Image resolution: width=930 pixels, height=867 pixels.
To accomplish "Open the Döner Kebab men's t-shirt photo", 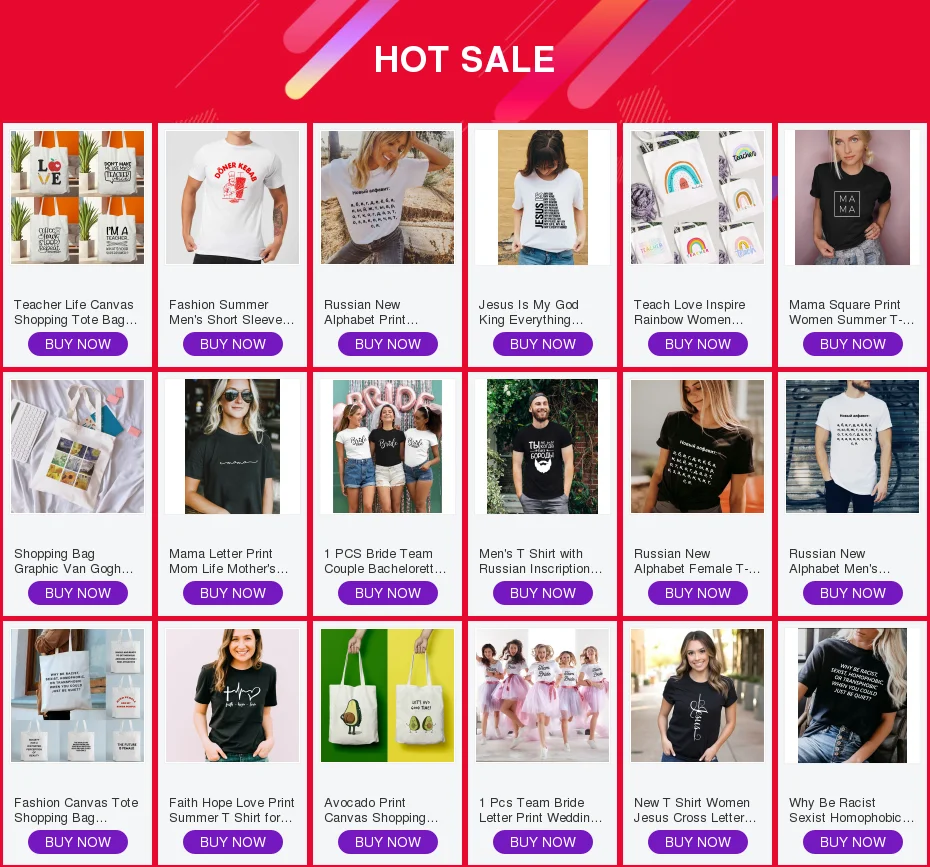I will coord(232,197).
